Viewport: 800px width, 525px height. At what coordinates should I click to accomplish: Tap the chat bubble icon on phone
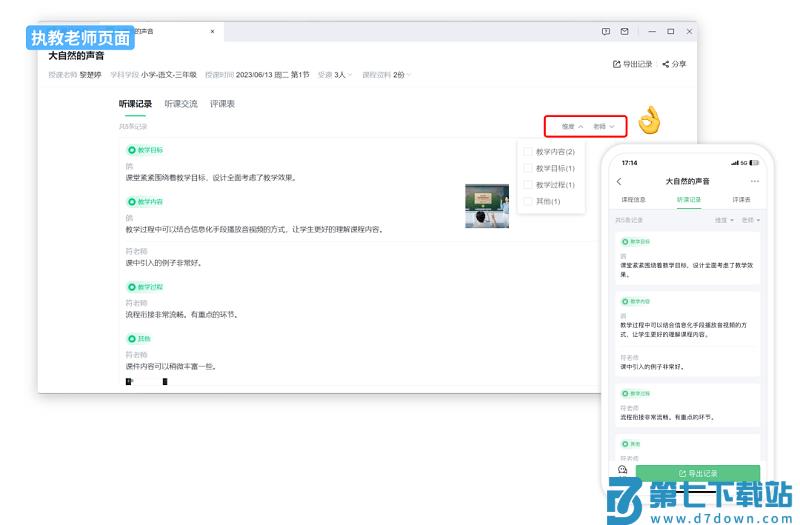point(622,470)
